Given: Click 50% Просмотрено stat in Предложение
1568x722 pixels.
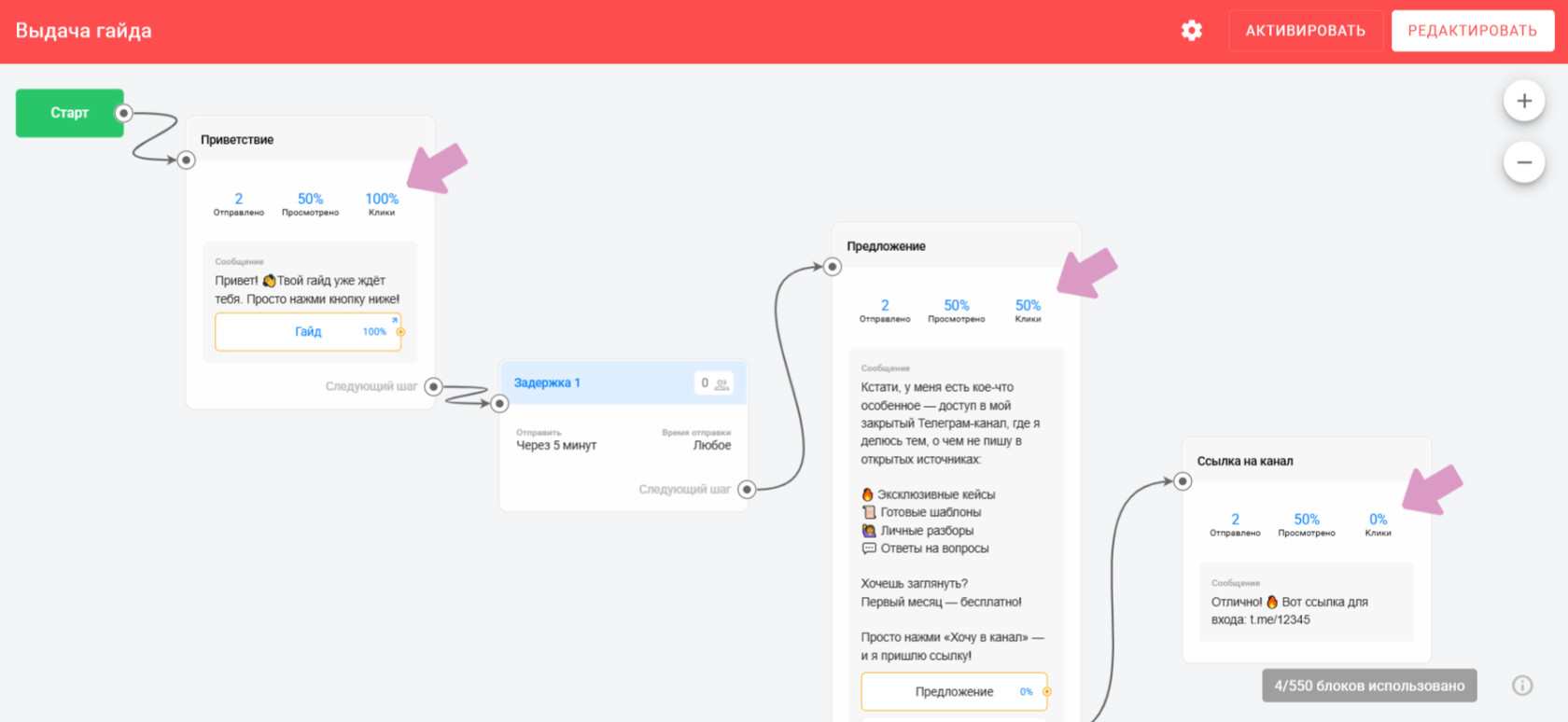Looking at the screenshot, I should 957,311.
